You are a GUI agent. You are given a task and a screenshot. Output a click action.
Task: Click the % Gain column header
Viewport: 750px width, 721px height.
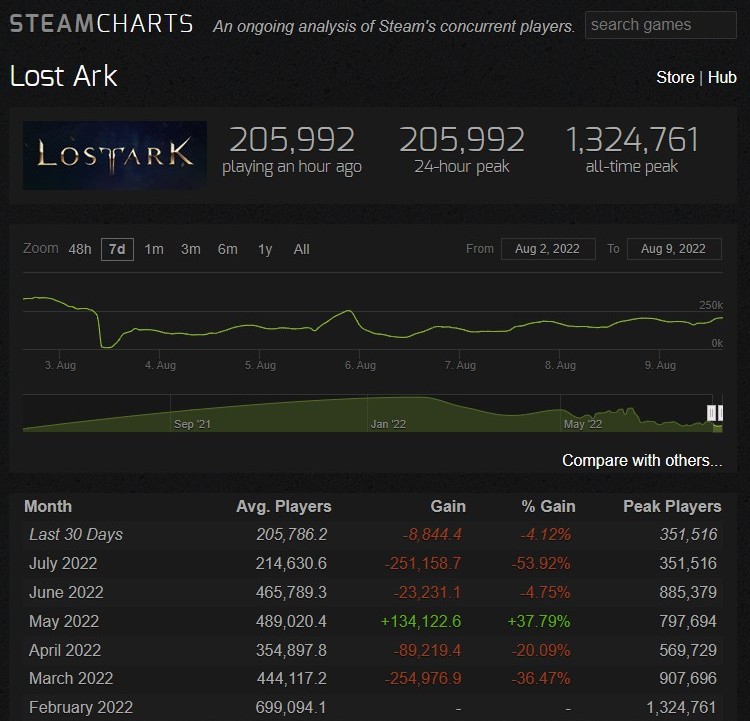pos(548,506)
